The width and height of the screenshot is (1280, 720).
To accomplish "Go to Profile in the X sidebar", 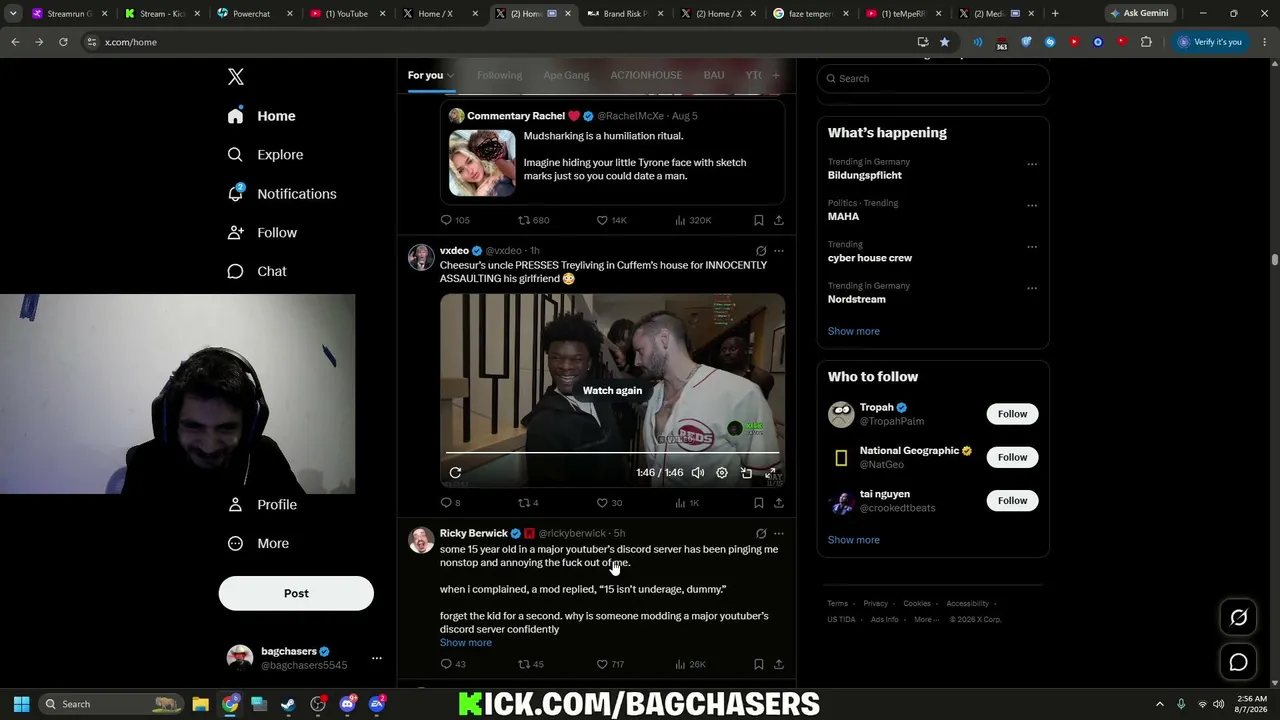I will (x=261, y=505).
